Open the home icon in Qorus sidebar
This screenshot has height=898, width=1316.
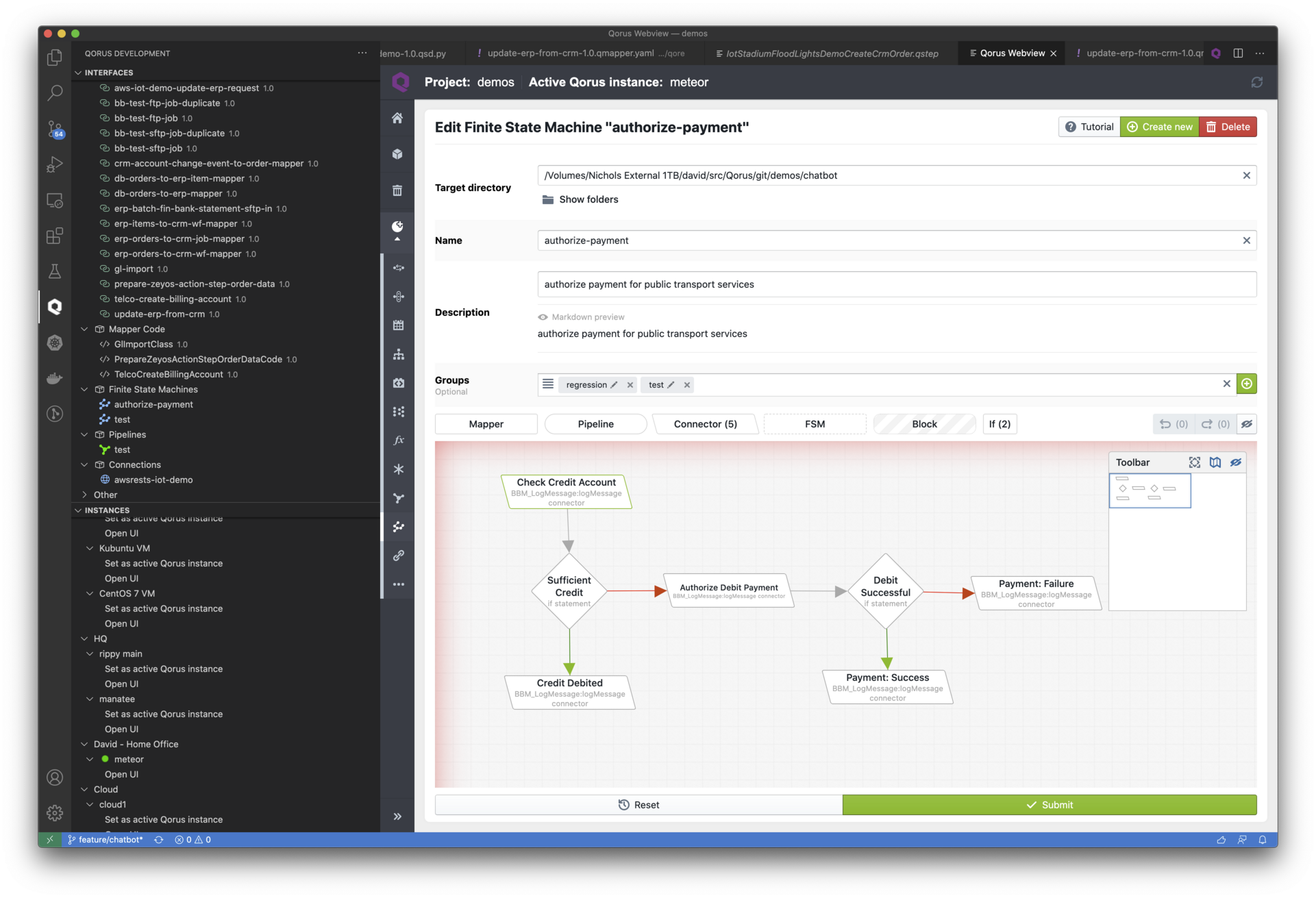[x=397, y=118]
